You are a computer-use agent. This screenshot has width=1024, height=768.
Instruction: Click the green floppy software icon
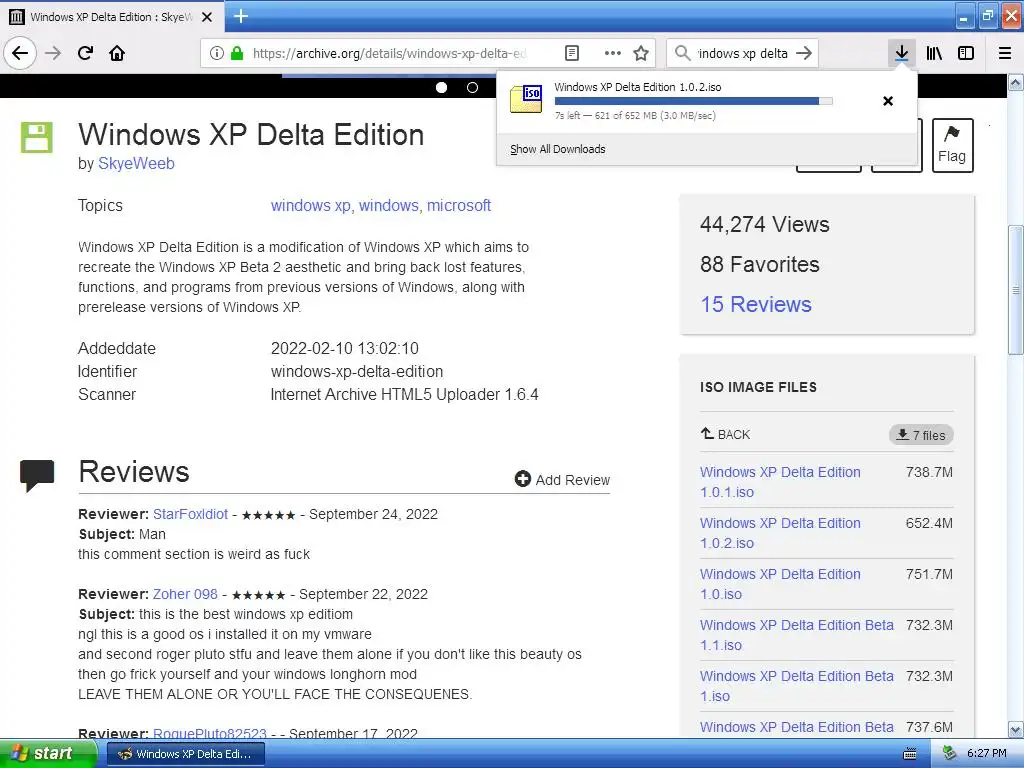point(37,137)
